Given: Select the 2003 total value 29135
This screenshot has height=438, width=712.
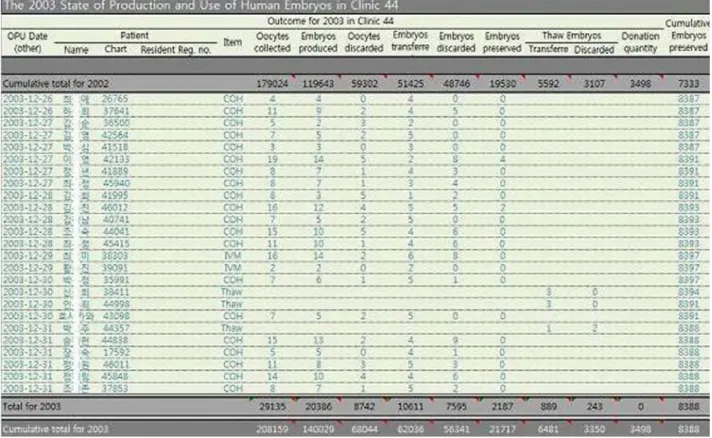Looking at the screenshot, I should (272, 407).
